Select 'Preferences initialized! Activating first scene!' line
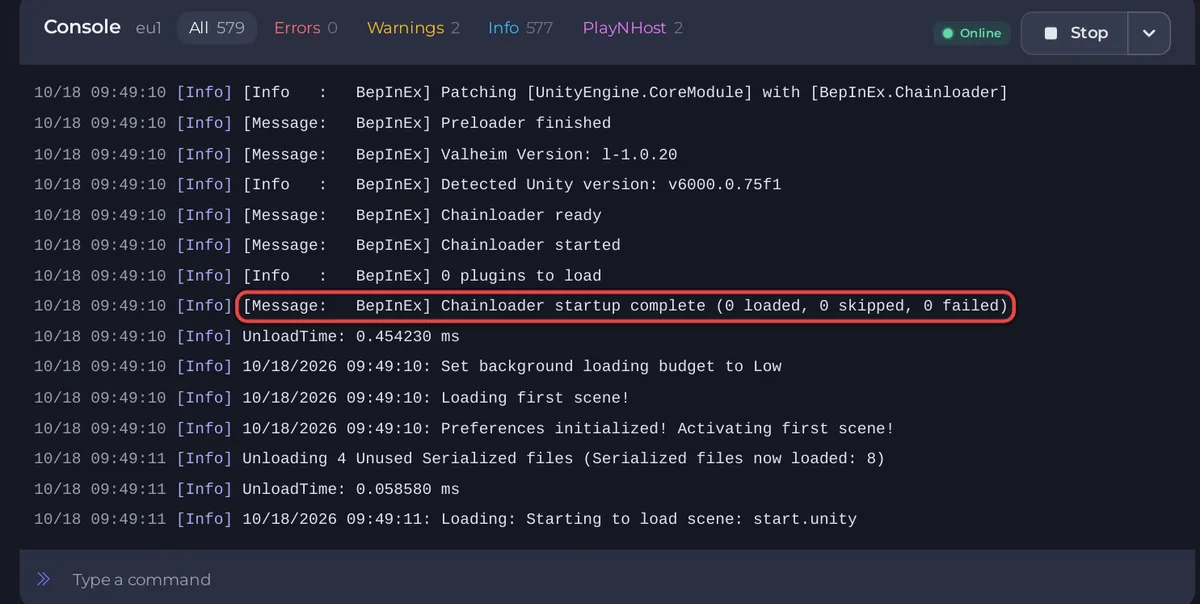Image resolution: width=1200 pixels, height=604 pixels. tap(464, 428)
